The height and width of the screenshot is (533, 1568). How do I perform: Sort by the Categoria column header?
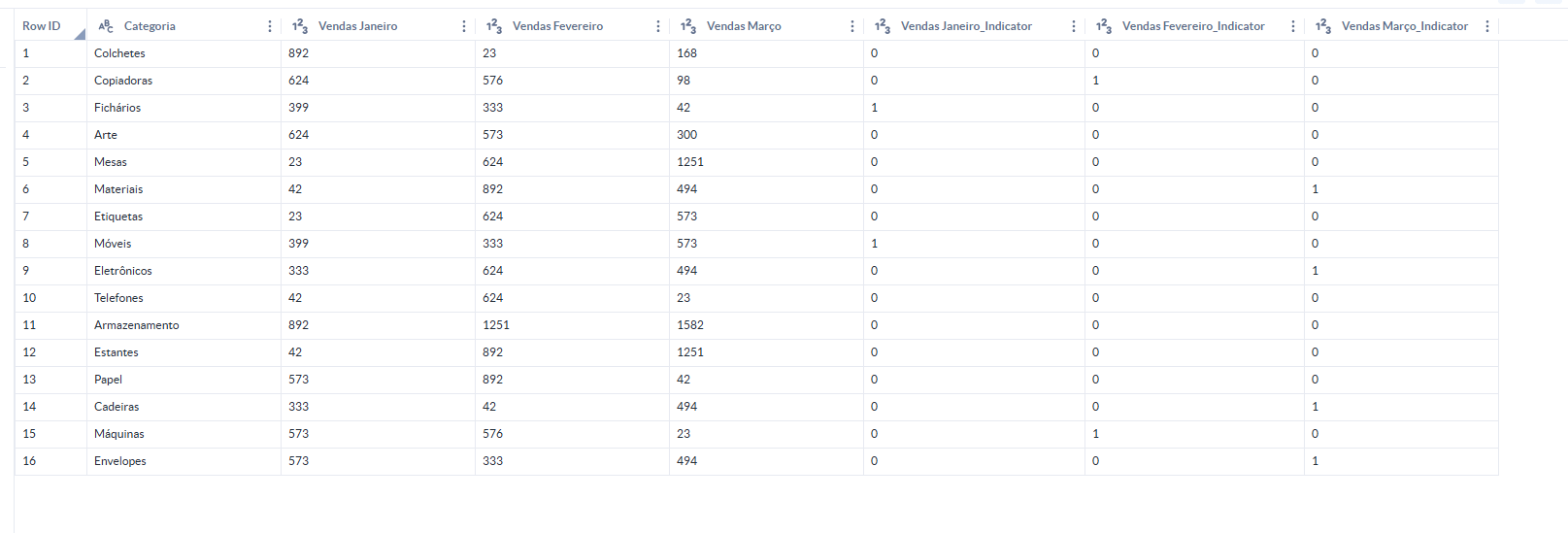point(150,26)
